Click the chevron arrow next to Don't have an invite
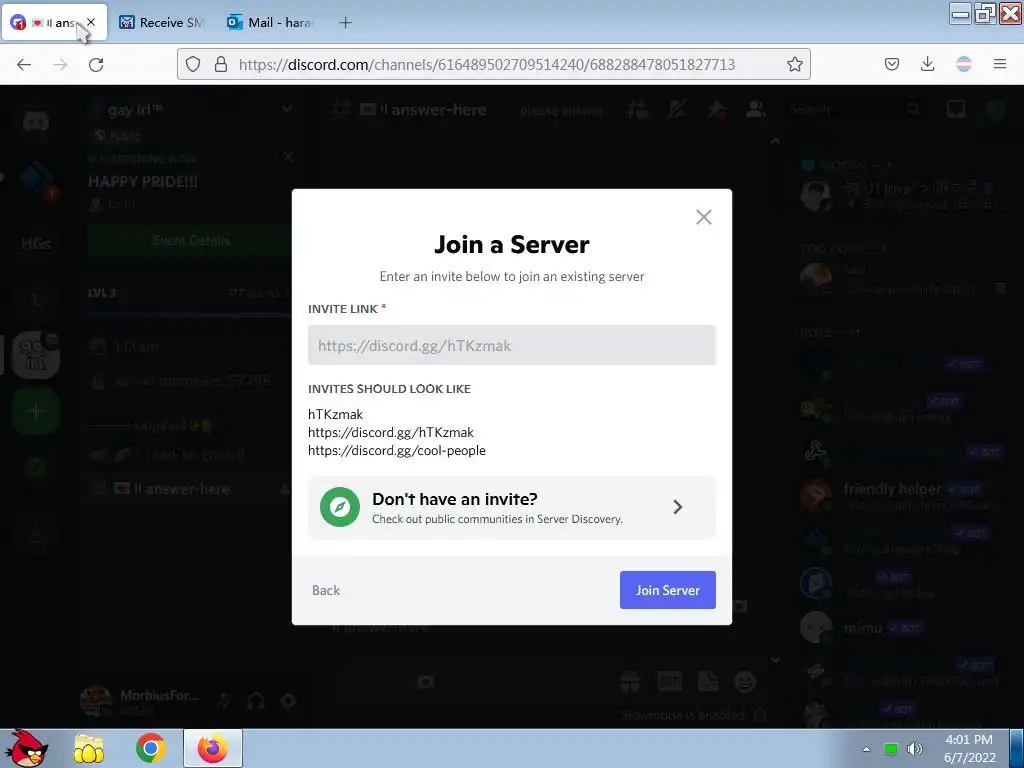The image size is (1024, 768). [x=677, y=507]
